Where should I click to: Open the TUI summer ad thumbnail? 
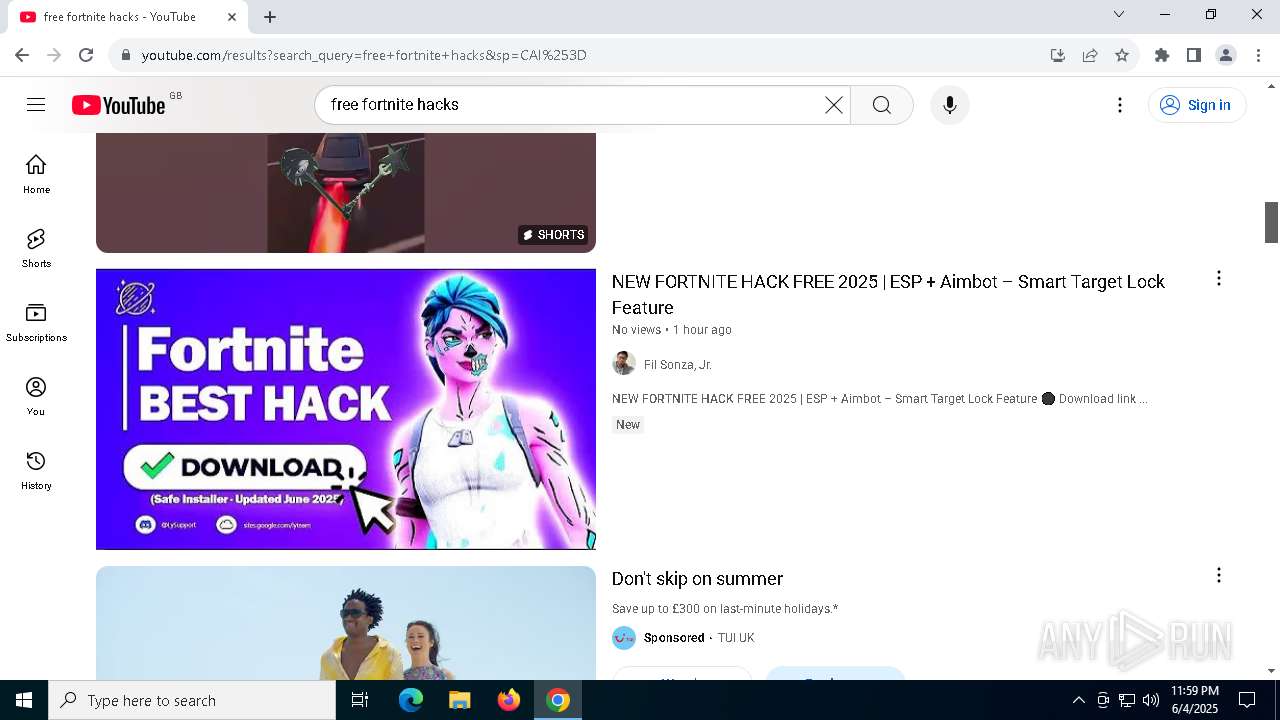[x=346, y=623]
